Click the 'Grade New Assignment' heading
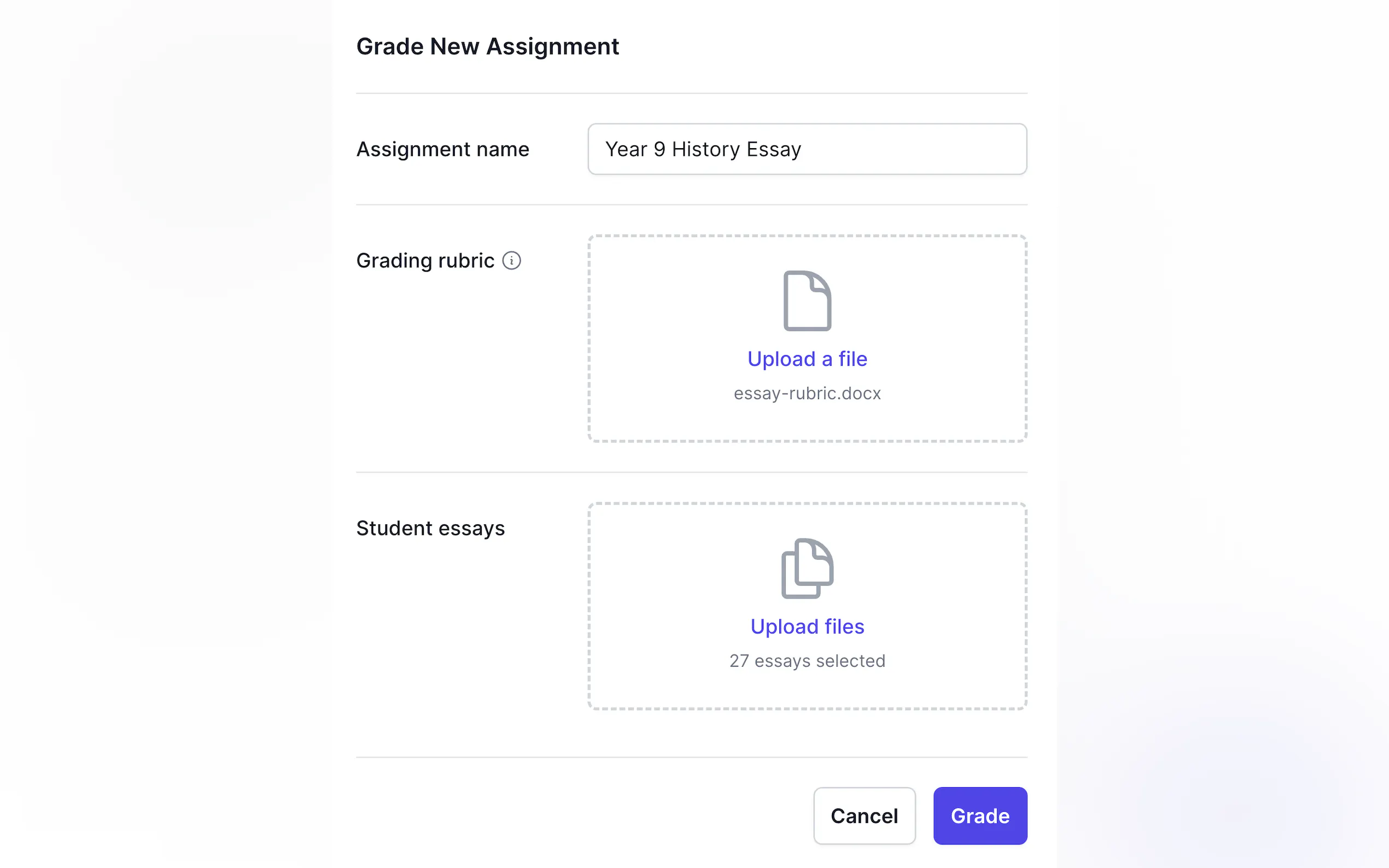Screen dimensions: 1389x868 pos(487,46)
